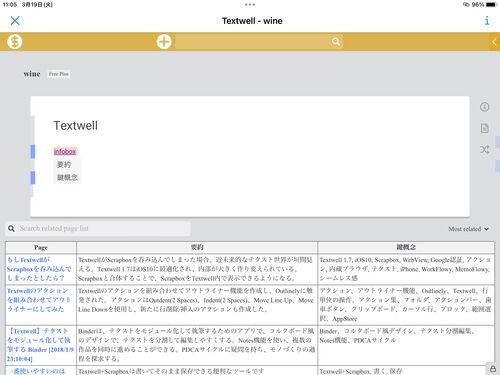Viewport: 500px width, 375px height.
Task: Click blue line marker beside infobox
Action: pos(33,151)
